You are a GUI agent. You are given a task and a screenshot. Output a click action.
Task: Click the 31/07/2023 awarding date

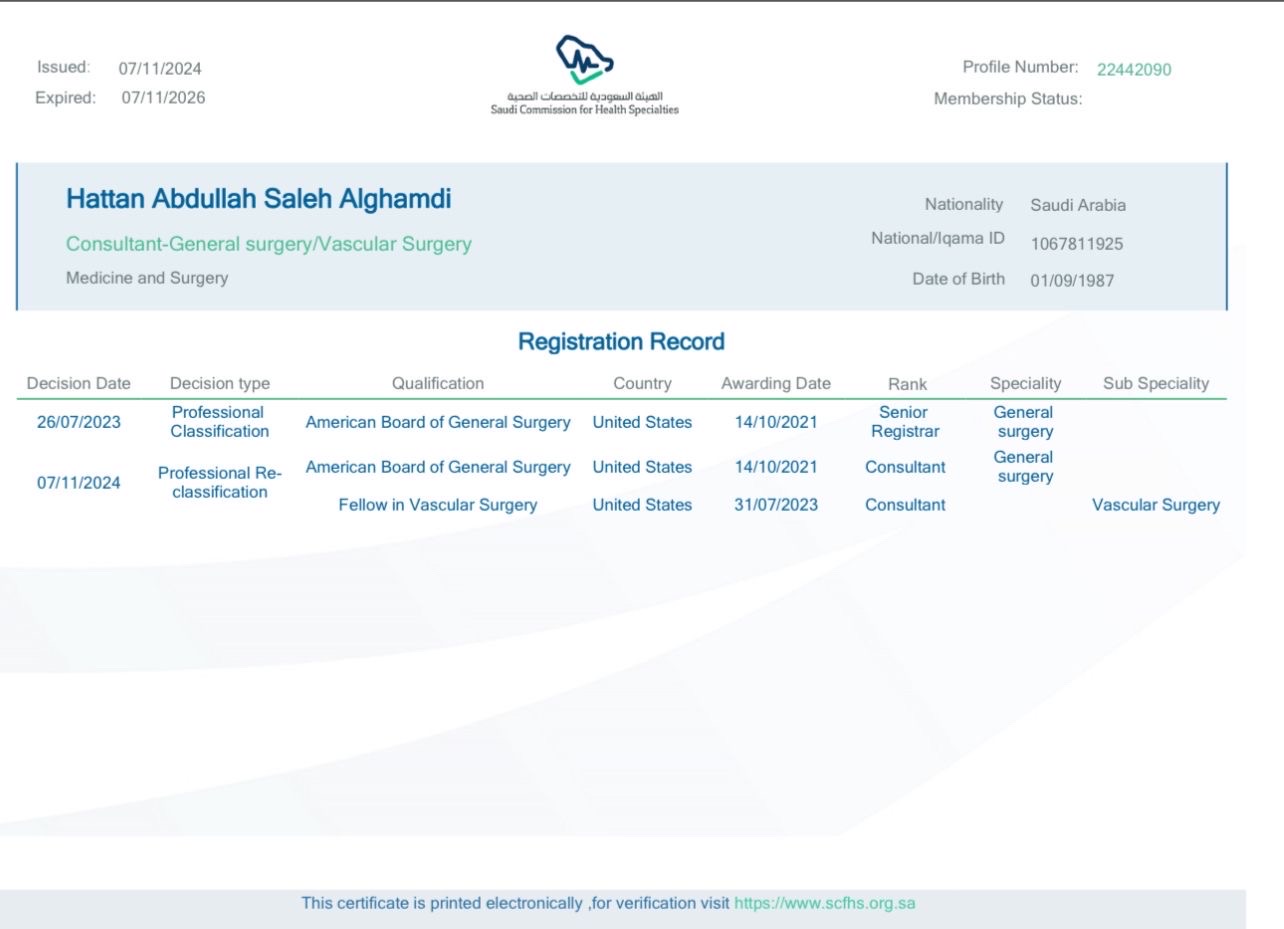(x=775, y=505)
